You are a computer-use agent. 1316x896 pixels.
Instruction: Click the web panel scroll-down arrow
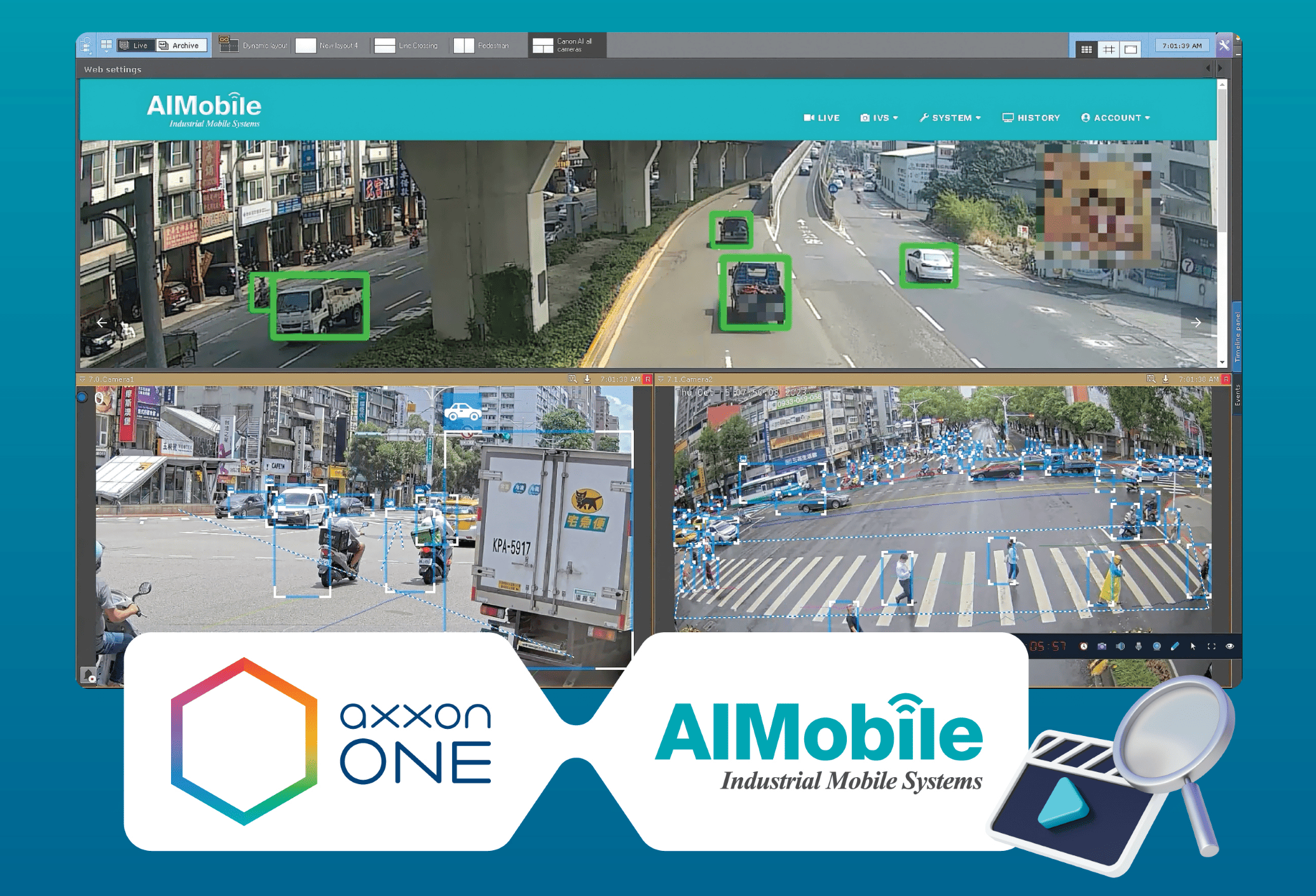tap(1222, 362)
